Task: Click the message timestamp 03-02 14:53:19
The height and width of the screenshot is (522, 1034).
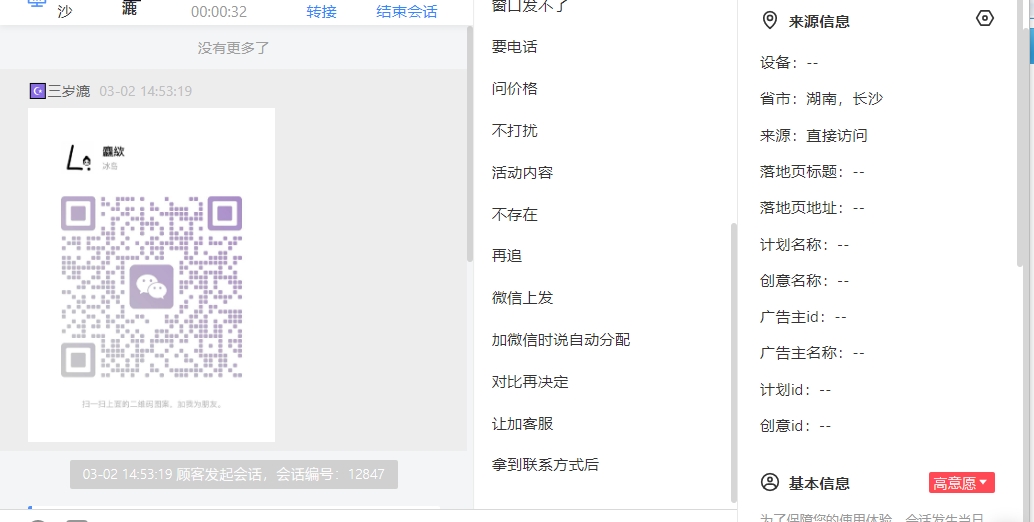Action: [146, 91]
